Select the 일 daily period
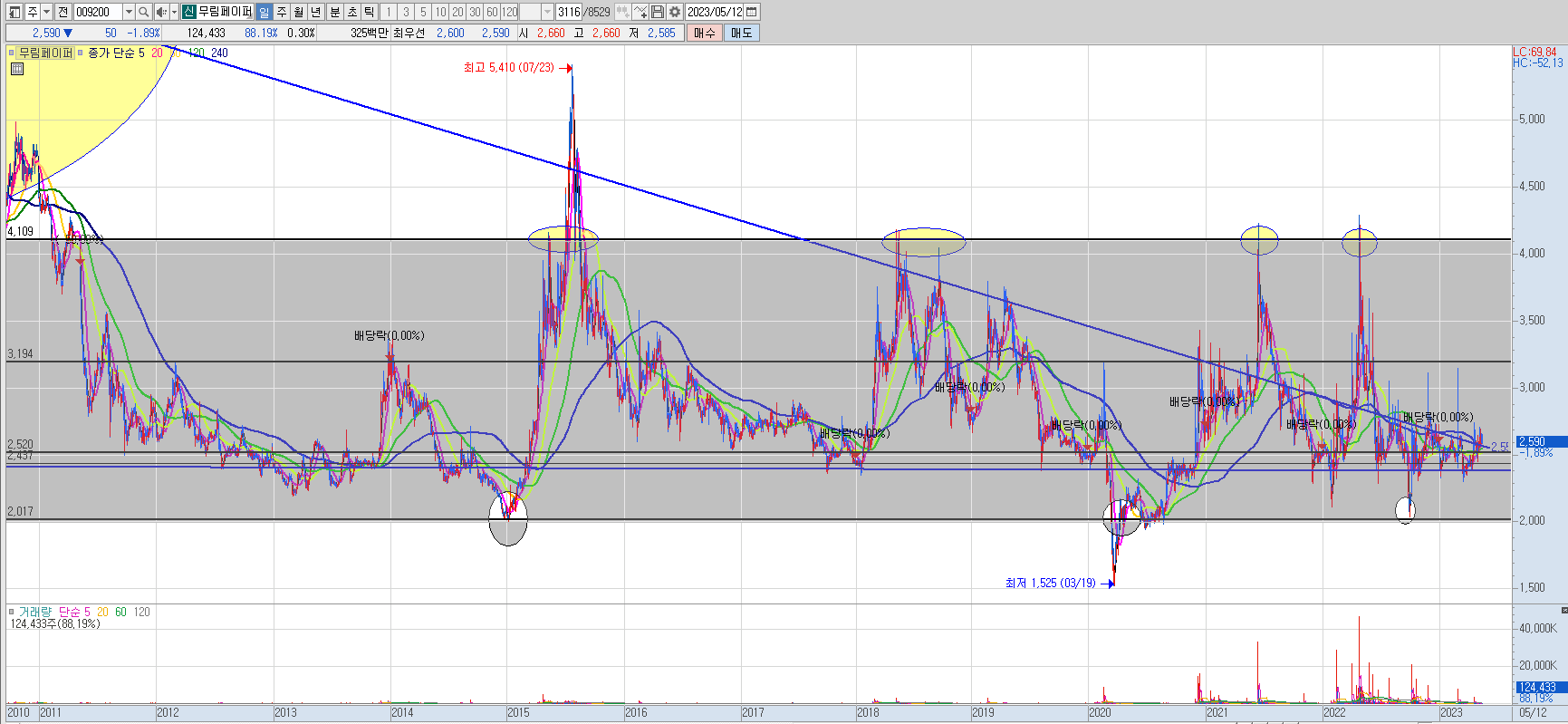 click(x=264, y=12)
